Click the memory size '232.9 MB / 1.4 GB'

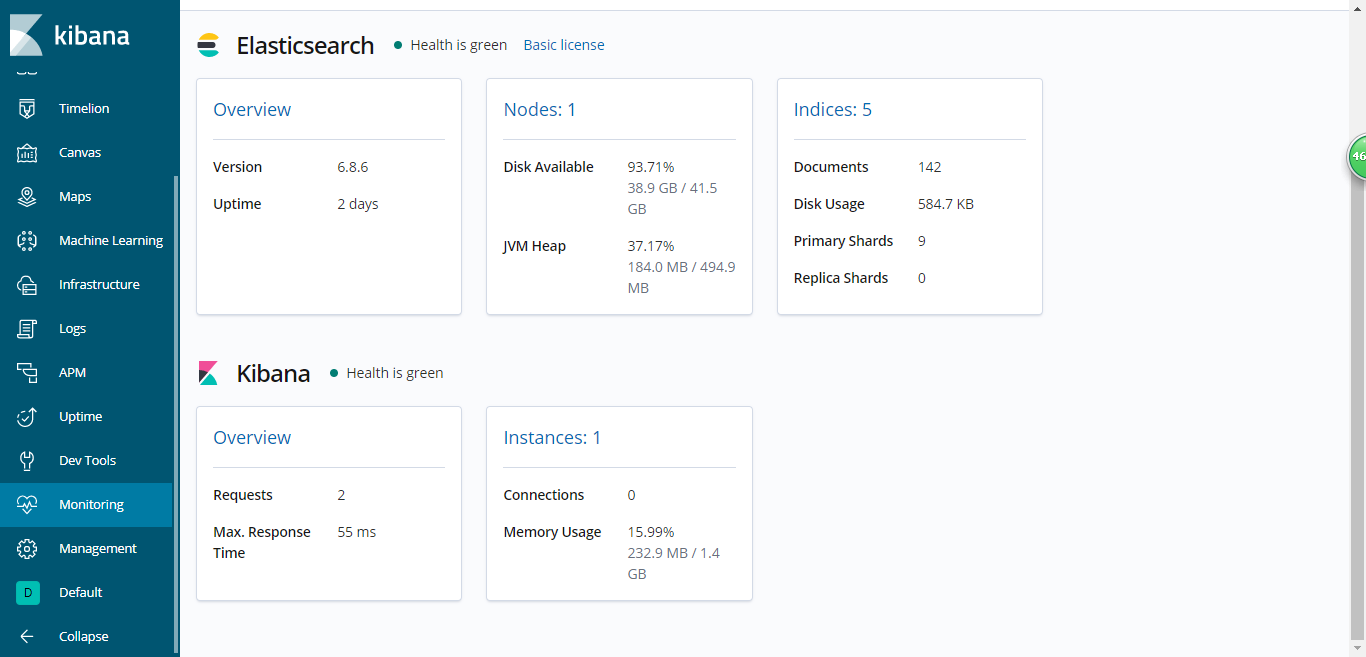point(674,564)
